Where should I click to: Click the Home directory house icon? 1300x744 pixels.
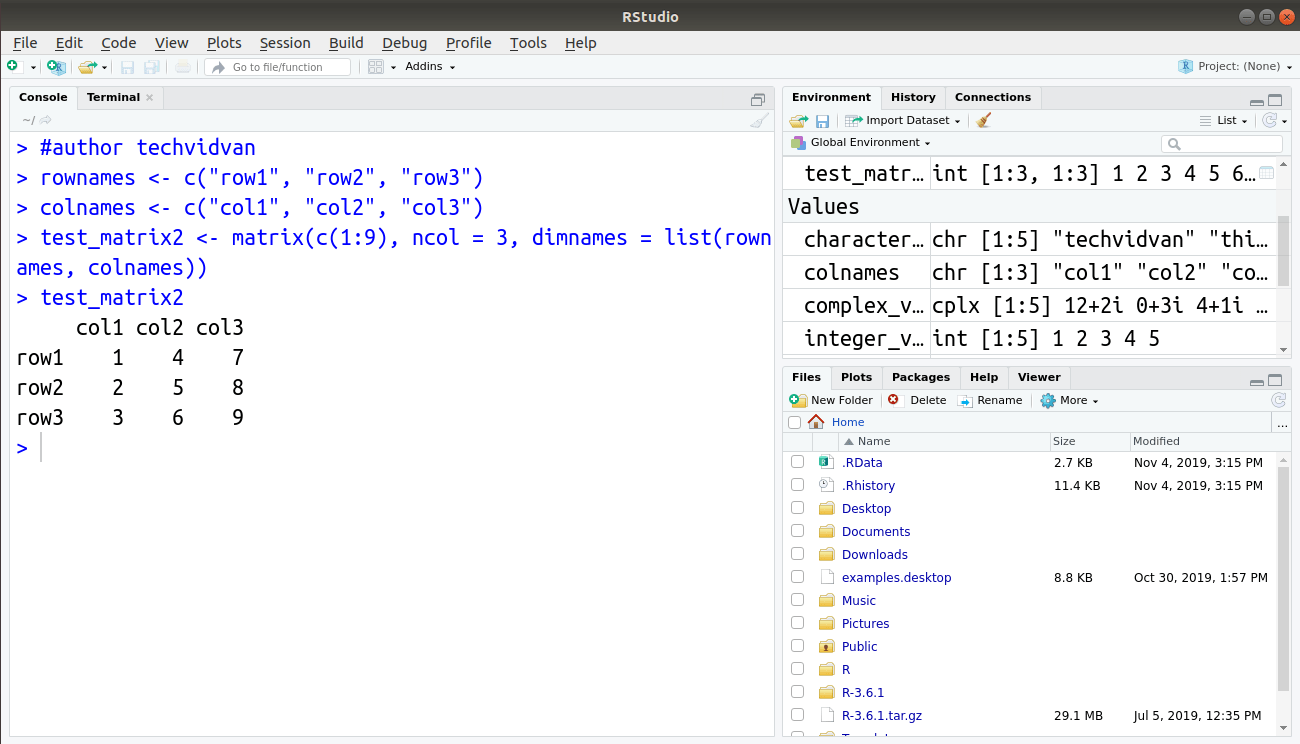816,422
